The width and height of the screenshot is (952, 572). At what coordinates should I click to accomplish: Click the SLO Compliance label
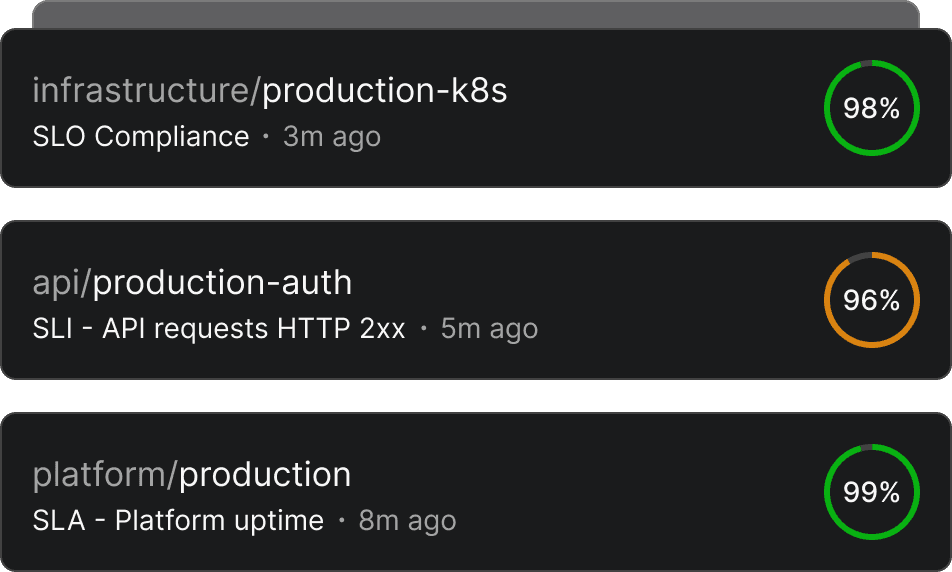[x=141, y=136]
